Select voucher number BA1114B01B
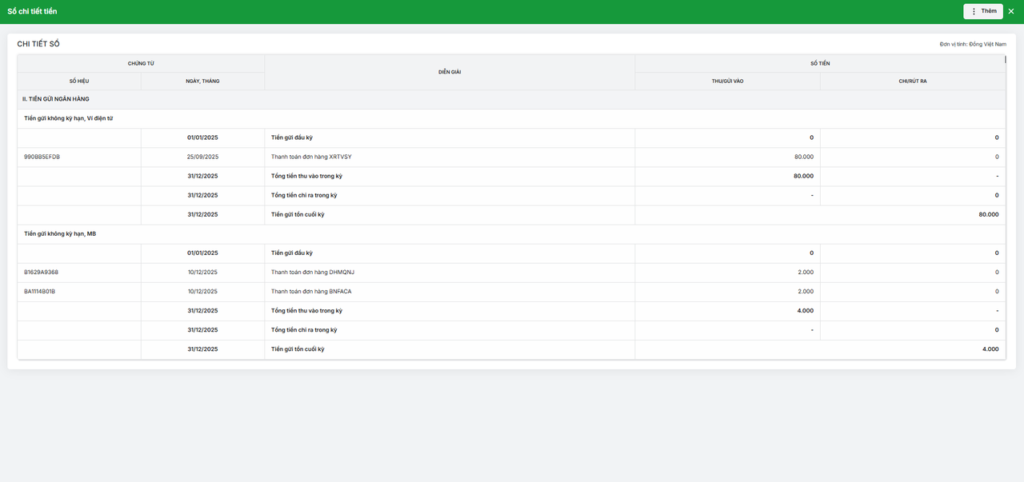 [40, 291]
